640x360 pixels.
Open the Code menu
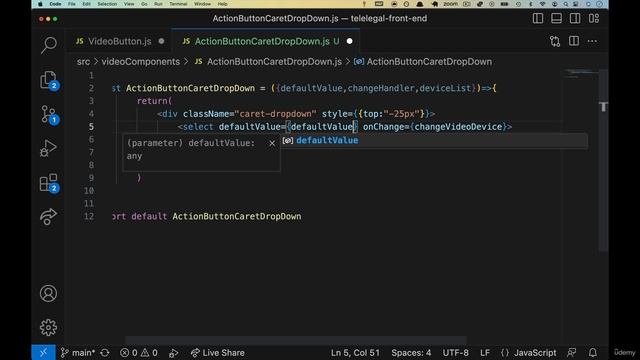[55, 4]
